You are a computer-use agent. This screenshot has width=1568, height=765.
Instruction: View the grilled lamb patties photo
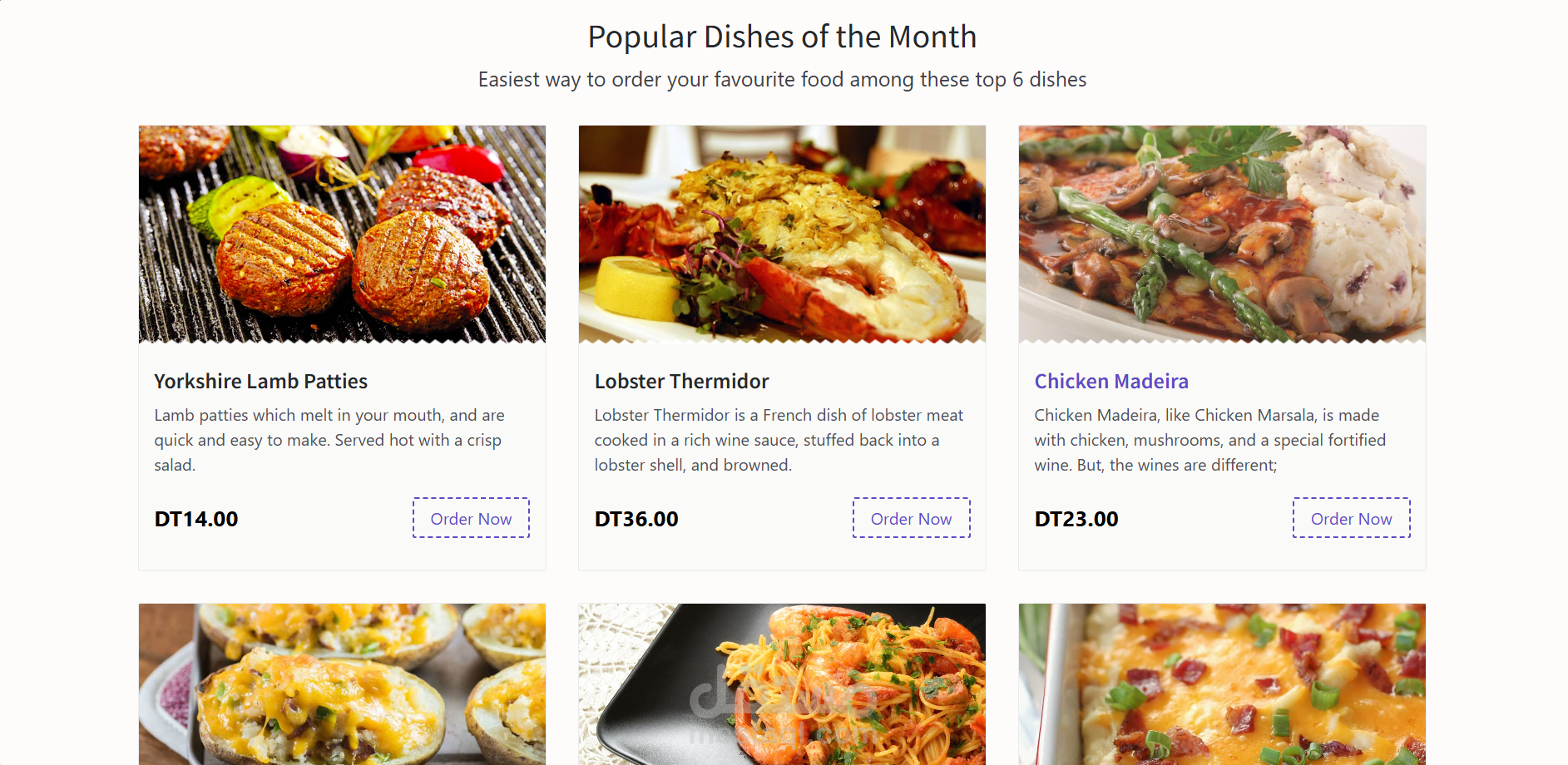point(342,234)
